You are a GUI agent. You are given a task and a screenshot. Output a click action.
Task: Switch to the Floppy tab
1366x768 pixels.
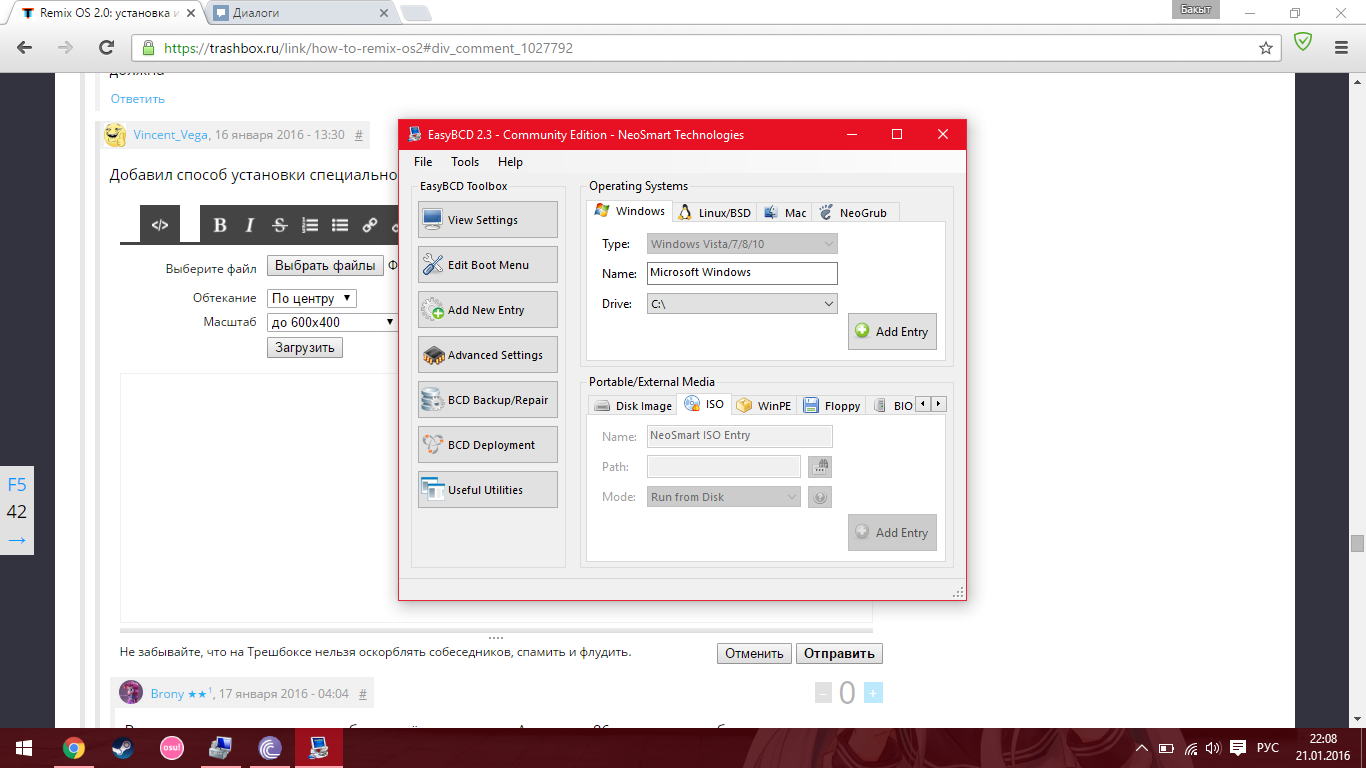[831, 405]
